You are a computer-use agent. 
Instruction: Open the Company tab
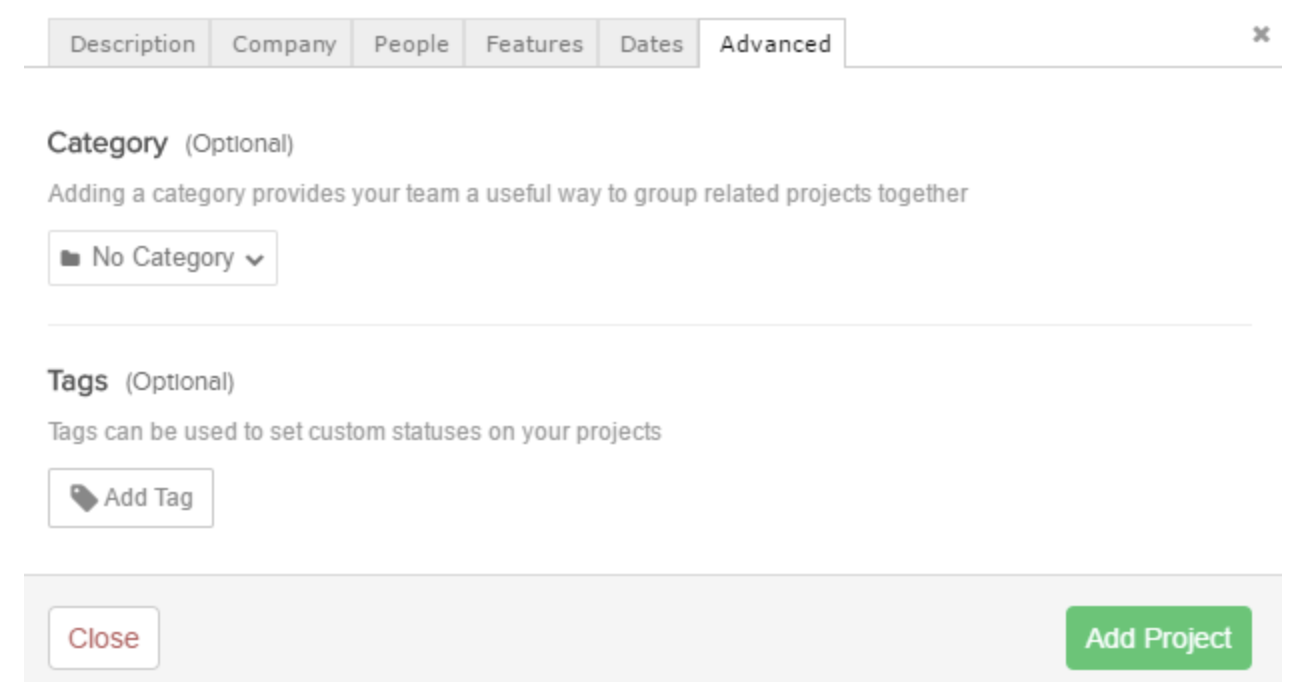coord(282,44)
